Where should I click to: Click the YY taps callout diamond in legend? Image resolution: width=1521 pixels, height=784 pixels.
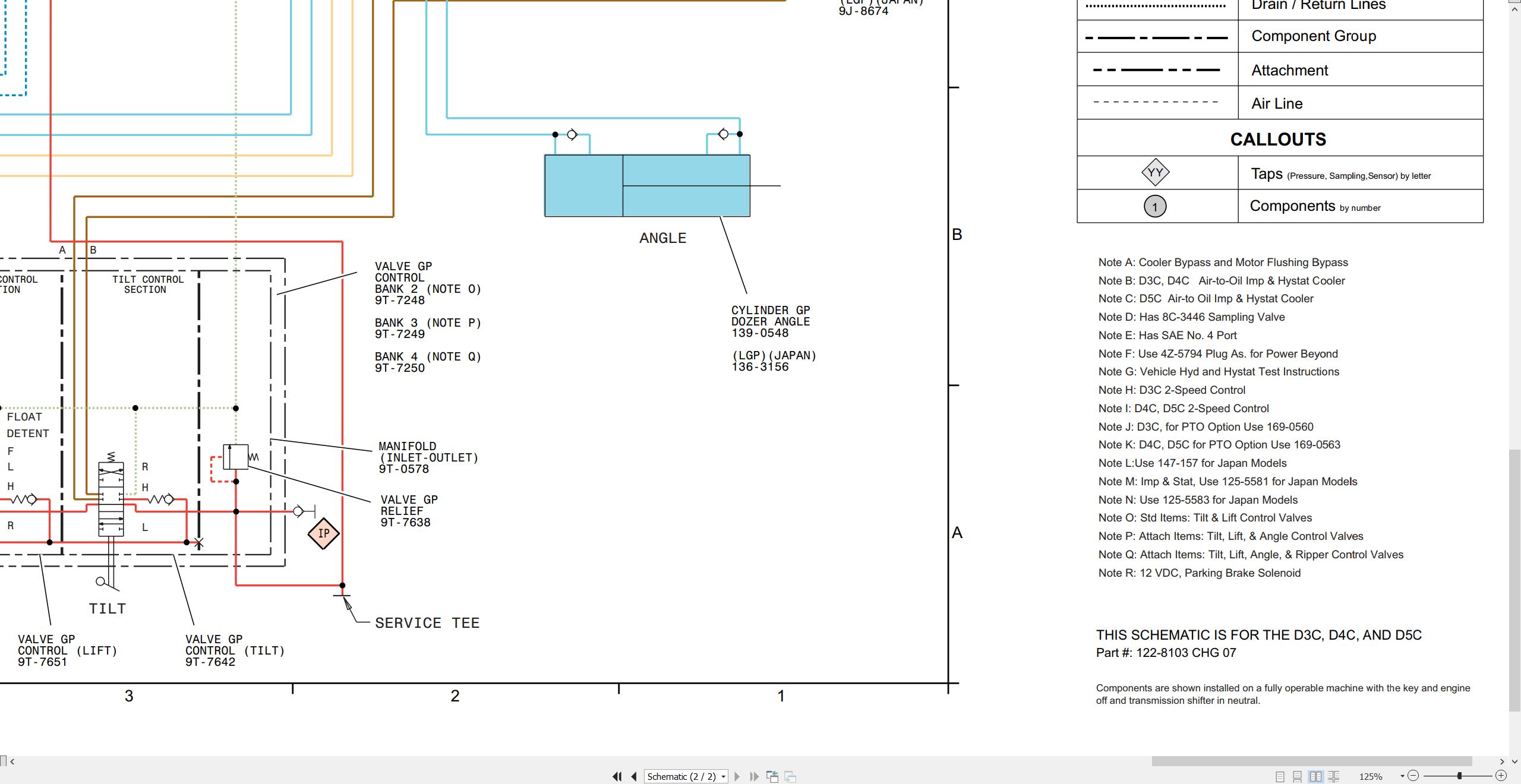tap(1155, 173)
